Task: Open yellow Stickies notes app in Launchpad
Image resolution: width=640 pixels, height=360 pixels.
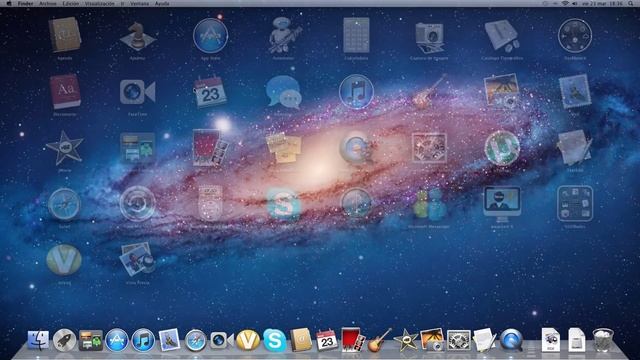Action: [284, 149]
